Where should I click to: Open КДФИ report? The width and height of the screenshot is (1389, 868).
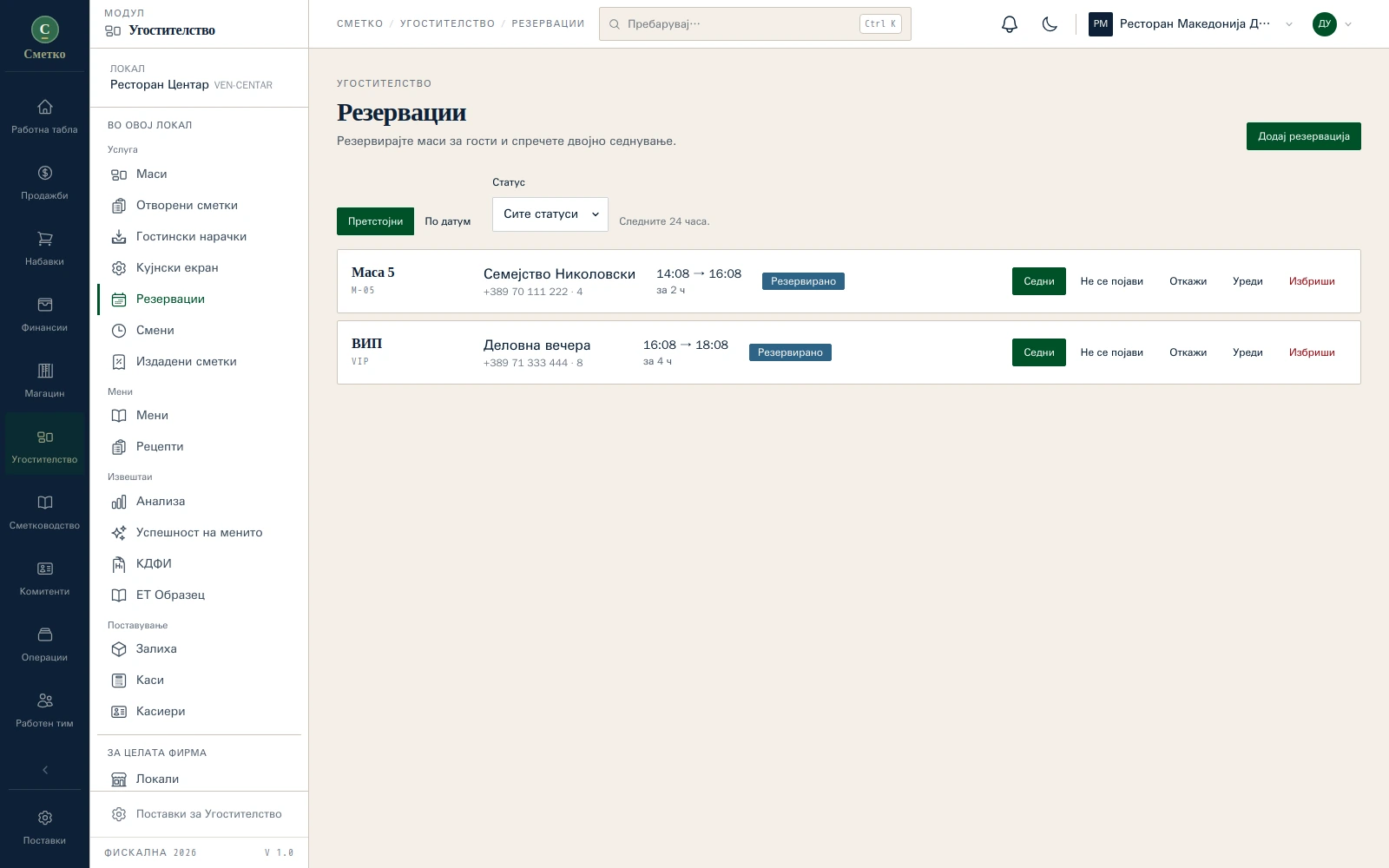200,564
